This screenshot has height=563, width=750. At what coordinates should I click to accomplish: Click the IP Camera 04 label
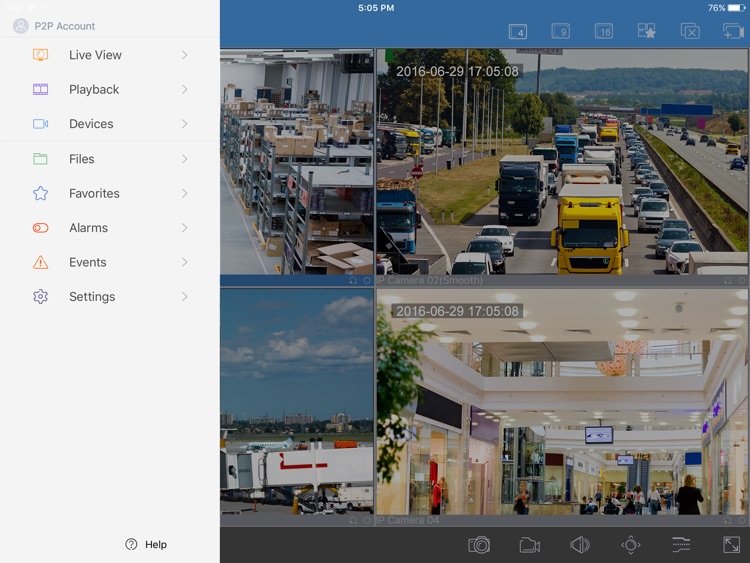pyautogui.click(x=408, y=520)
